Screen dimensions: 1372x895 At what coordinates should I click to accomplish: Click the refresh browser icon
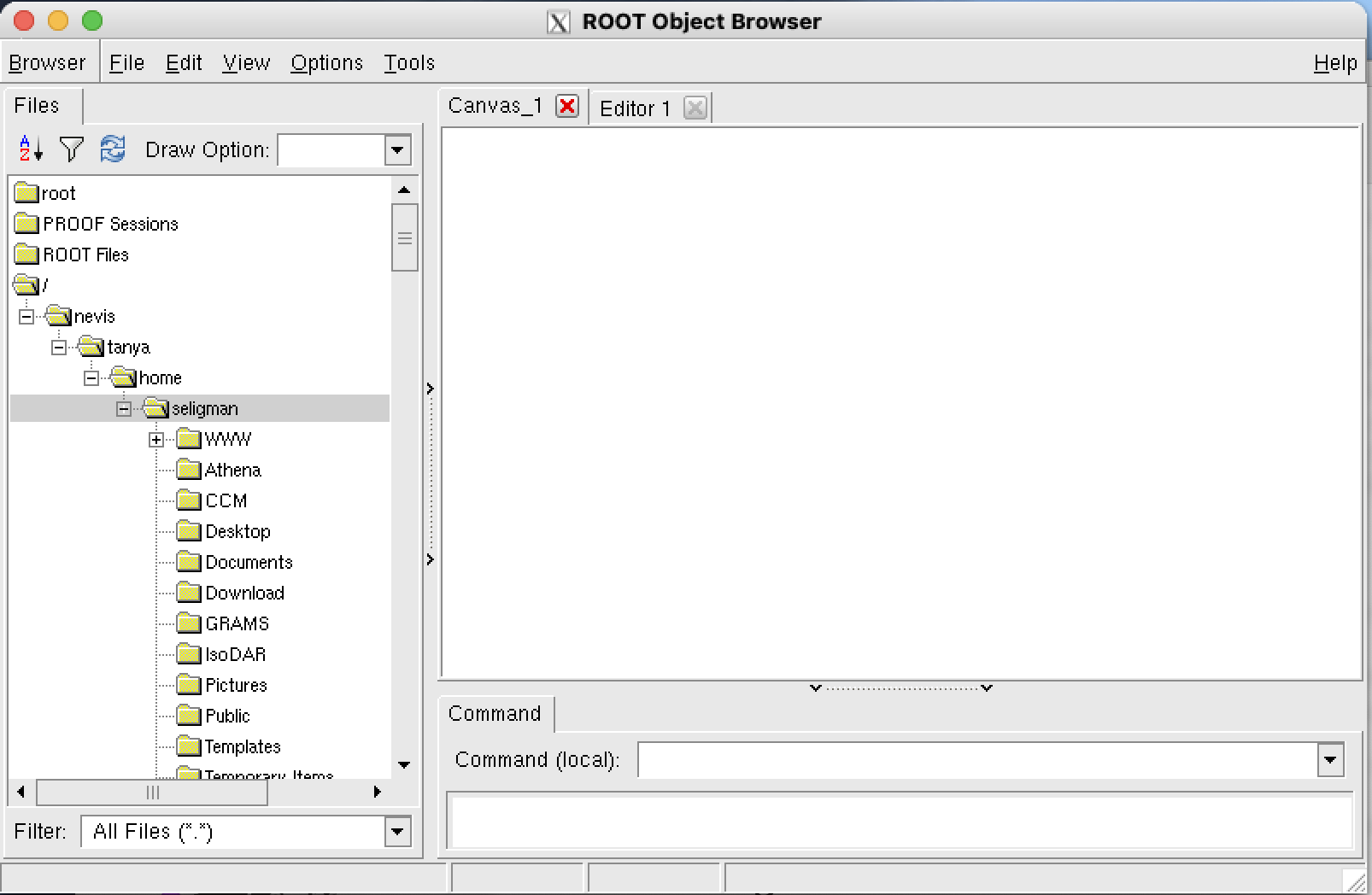coord(113,149)
